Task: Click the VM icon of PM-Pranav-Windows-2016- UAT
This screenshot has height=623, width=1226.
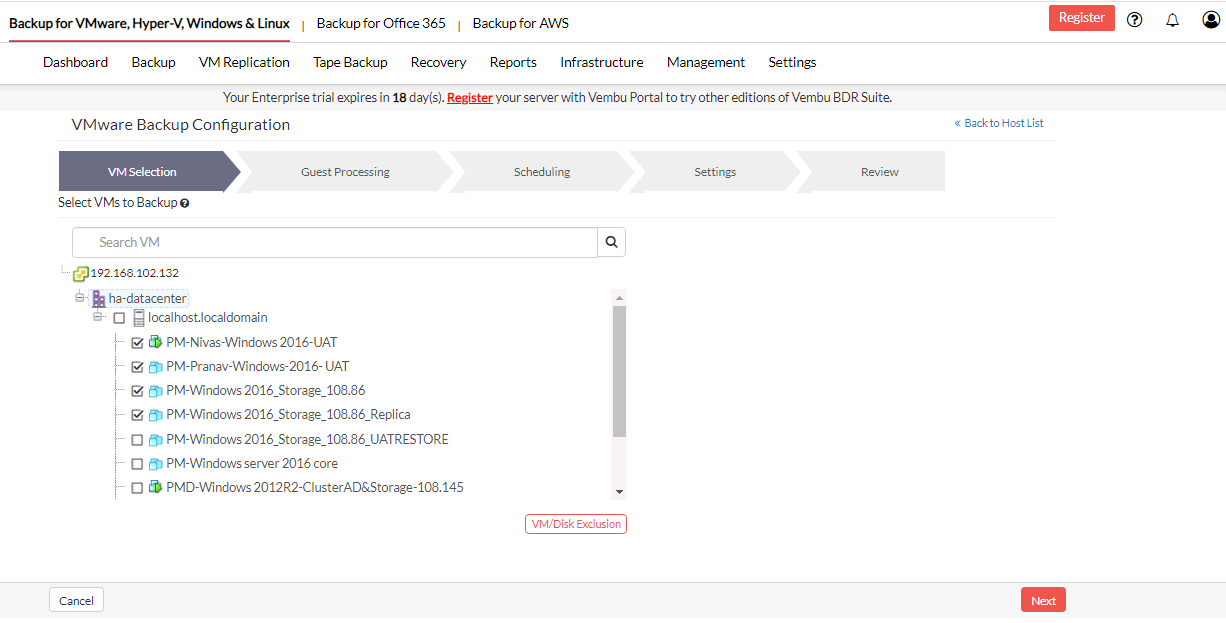Action: 156,366
